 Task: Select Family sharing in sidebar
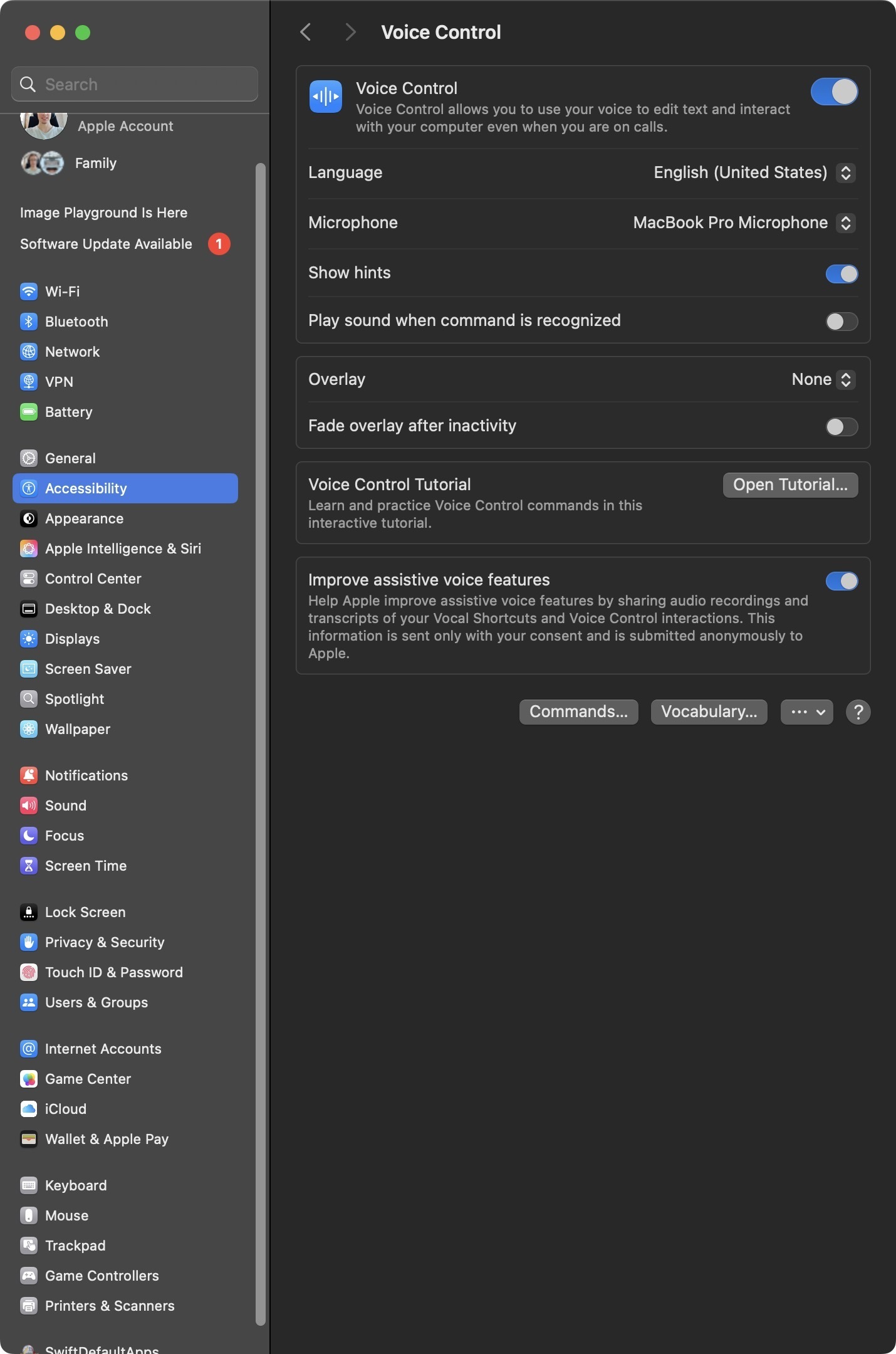(x=125, y=163)
